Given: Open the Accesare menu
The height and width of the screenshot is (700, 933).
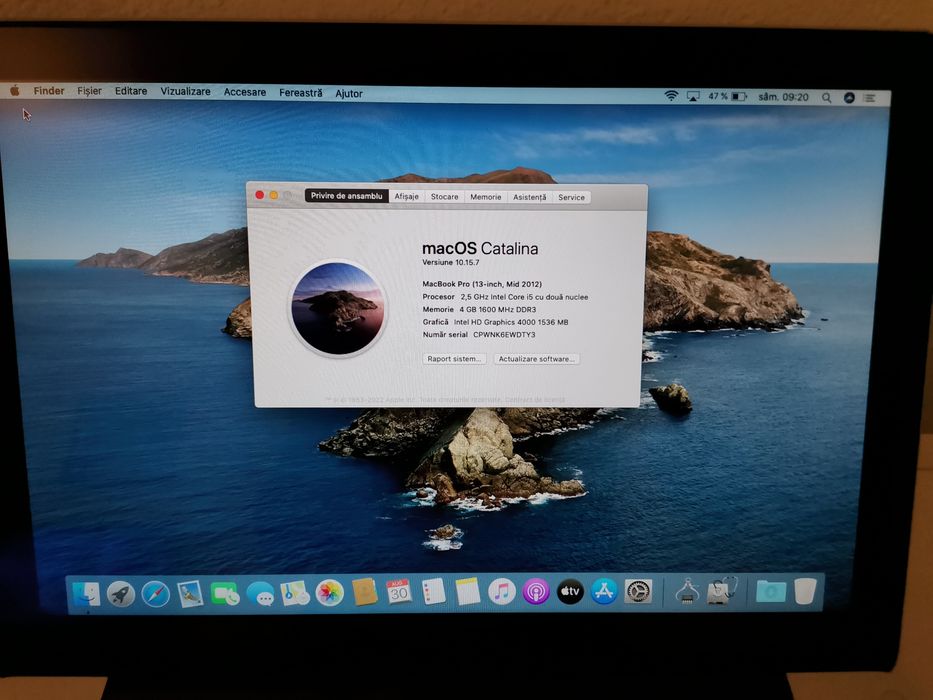Looking at the screenshot, I should 245,92.
